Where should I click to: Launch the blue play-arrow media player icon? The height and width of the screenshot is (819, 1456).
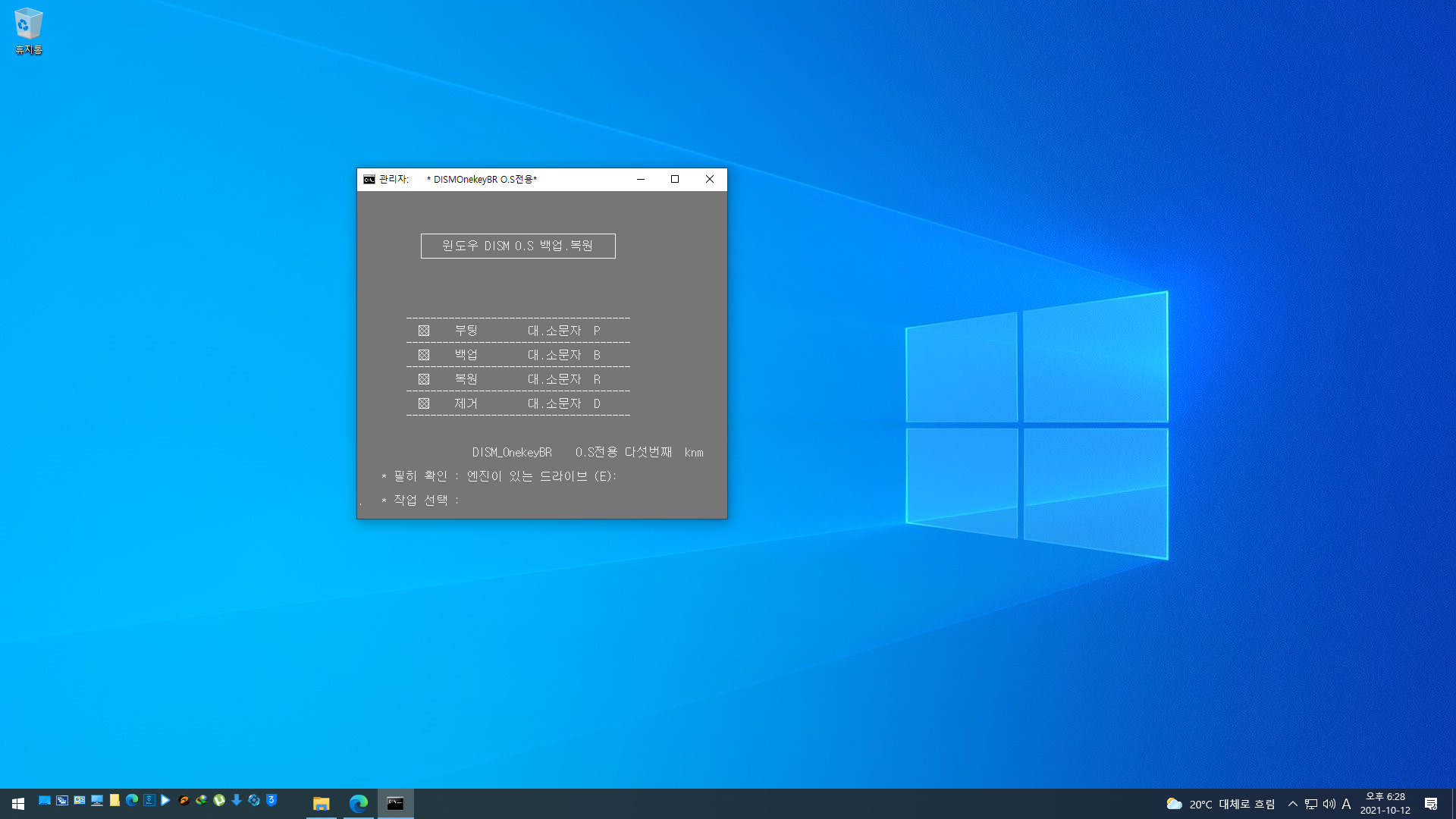(165, 800)
